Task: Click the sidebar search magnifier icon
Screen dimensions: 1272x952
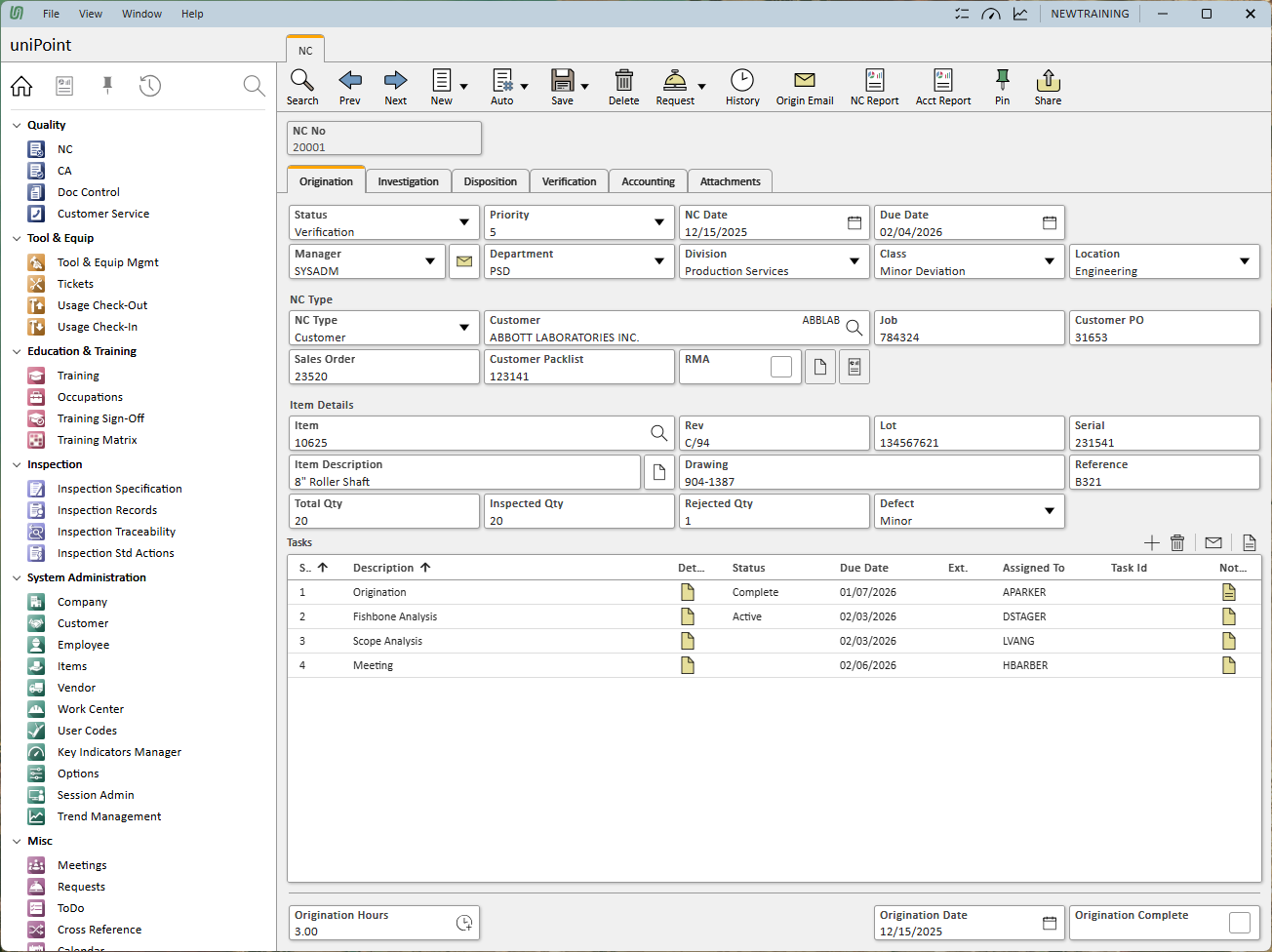Action: [x=254, y=86]
